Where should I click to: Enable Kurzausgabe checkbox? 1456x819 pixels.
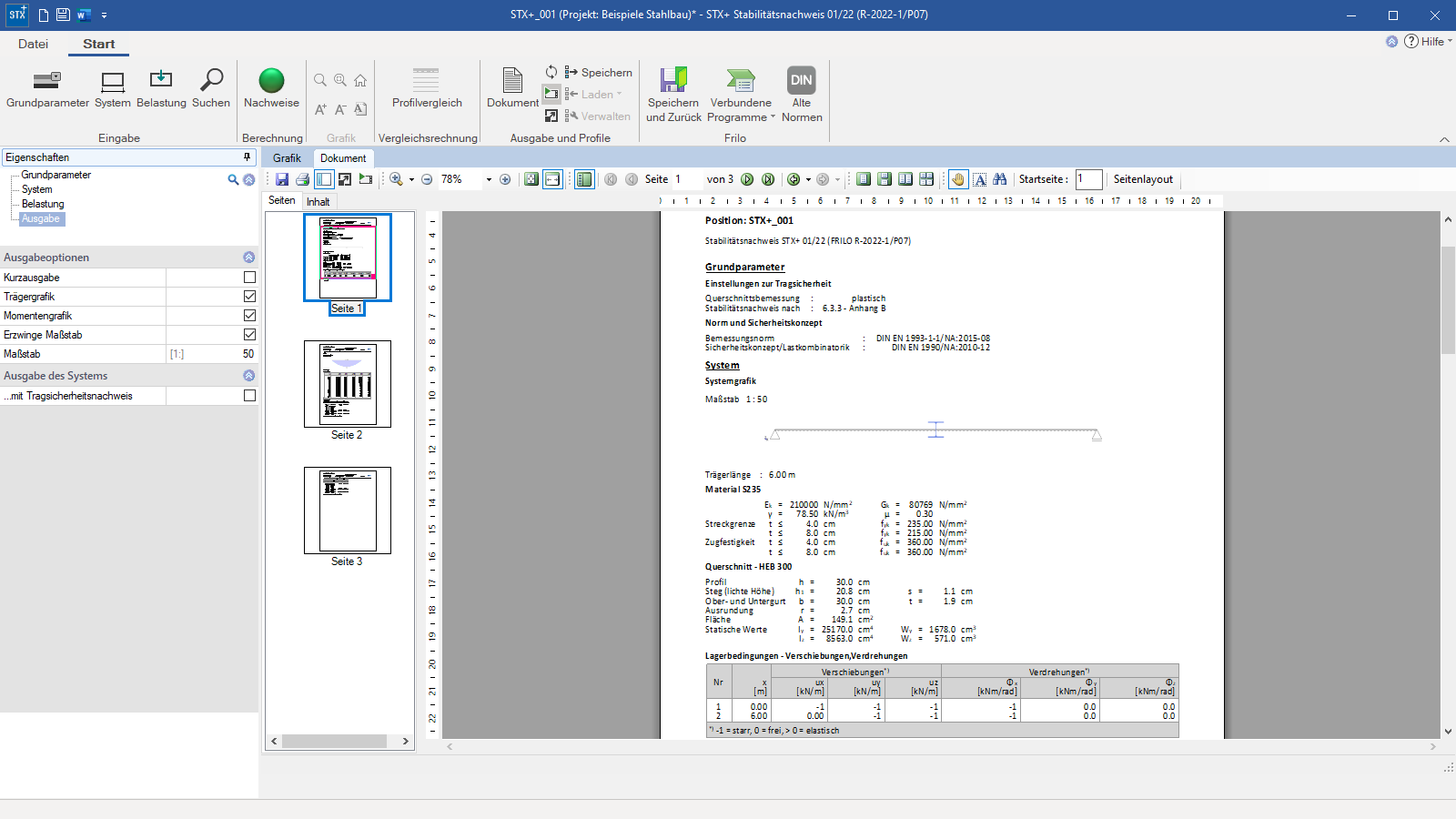[249, 278]
